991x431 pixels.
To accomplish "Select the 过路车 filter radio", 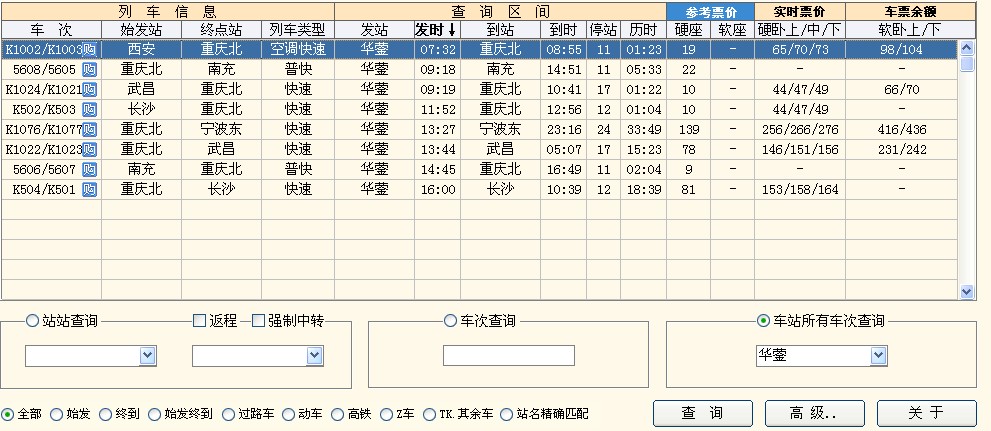I will point(228,415).
